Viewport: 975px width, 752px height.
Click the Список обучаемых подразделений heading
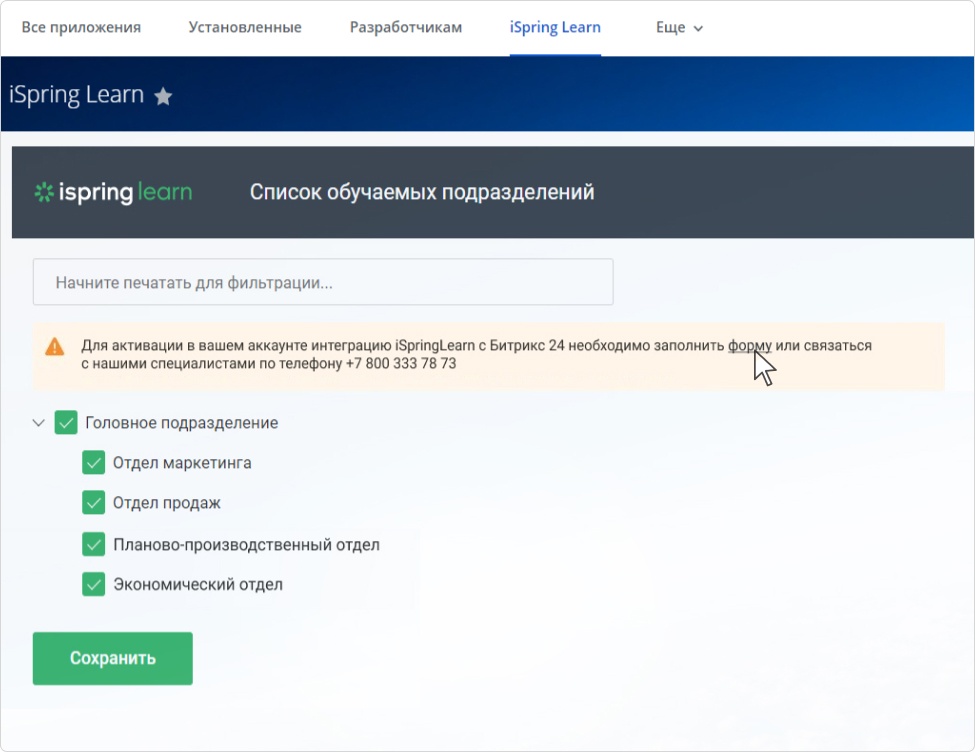pos(422,192)
